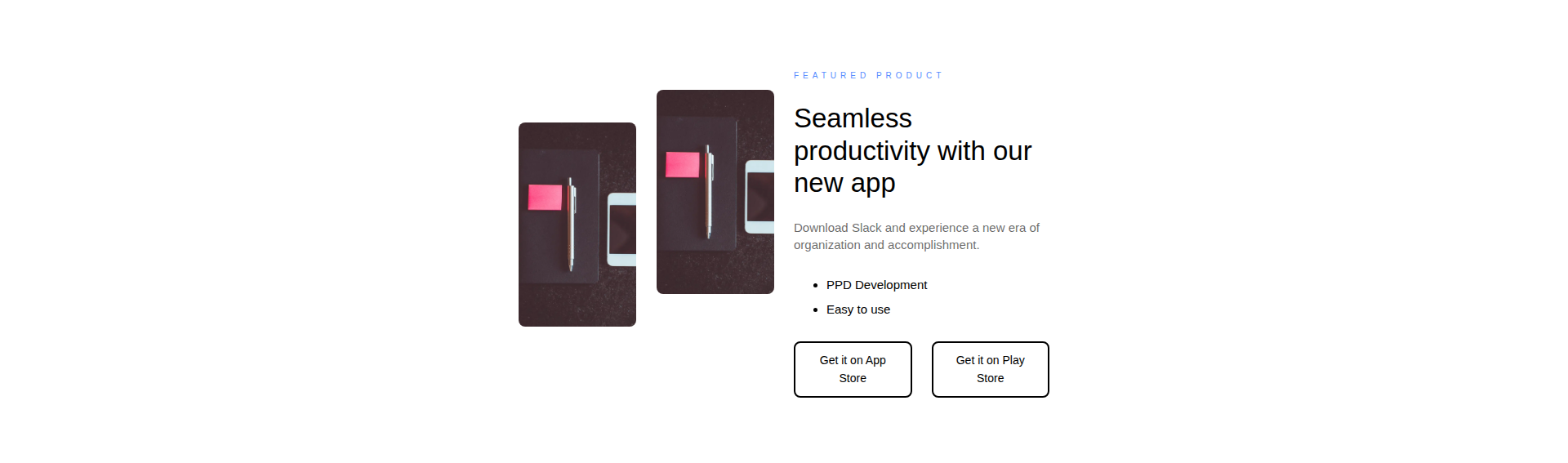Viewport: 1568px width, 463px height.
Task: Click the bullet before PPD Development
Action: [815, 285]
